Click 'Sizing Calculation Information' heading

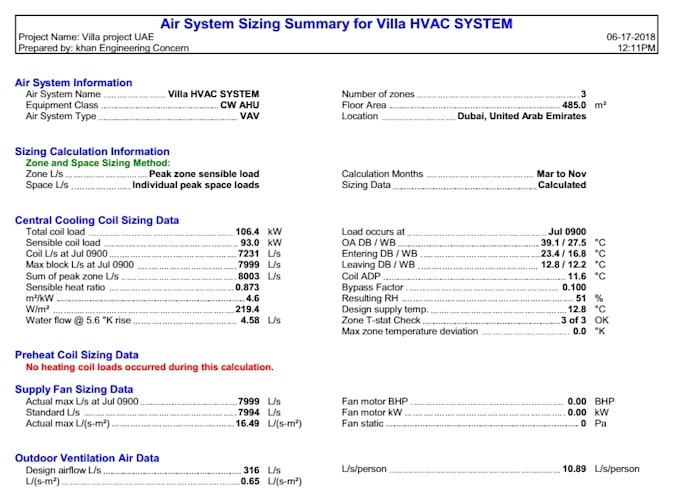[92, 151]
